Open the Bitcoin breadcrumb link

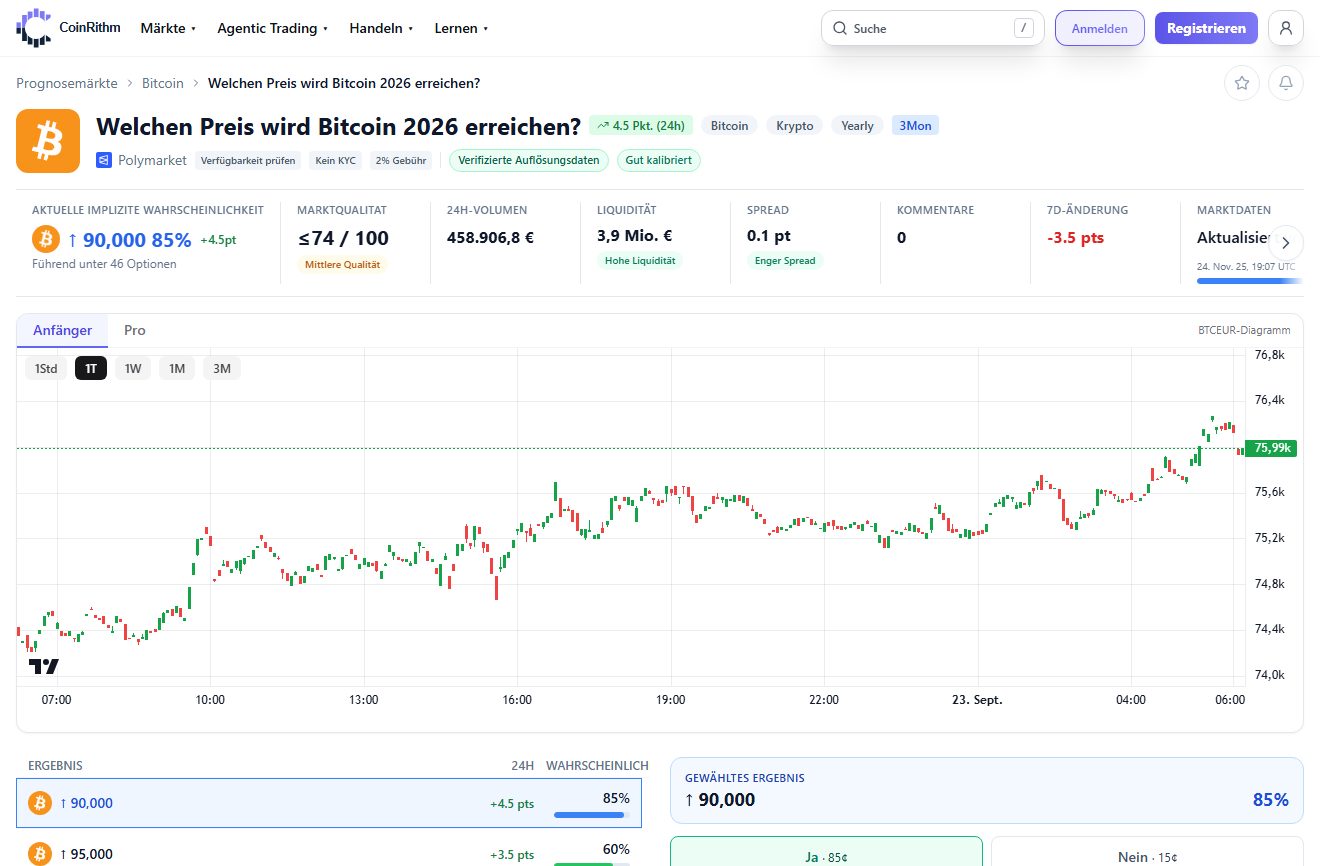point(163,83)
